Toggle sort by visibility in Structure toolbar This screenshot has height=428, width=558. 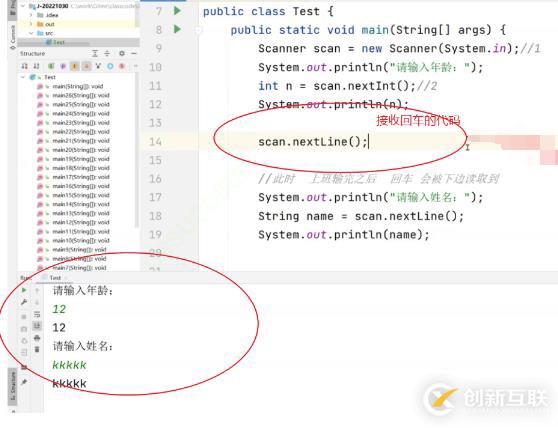(25, 66)
